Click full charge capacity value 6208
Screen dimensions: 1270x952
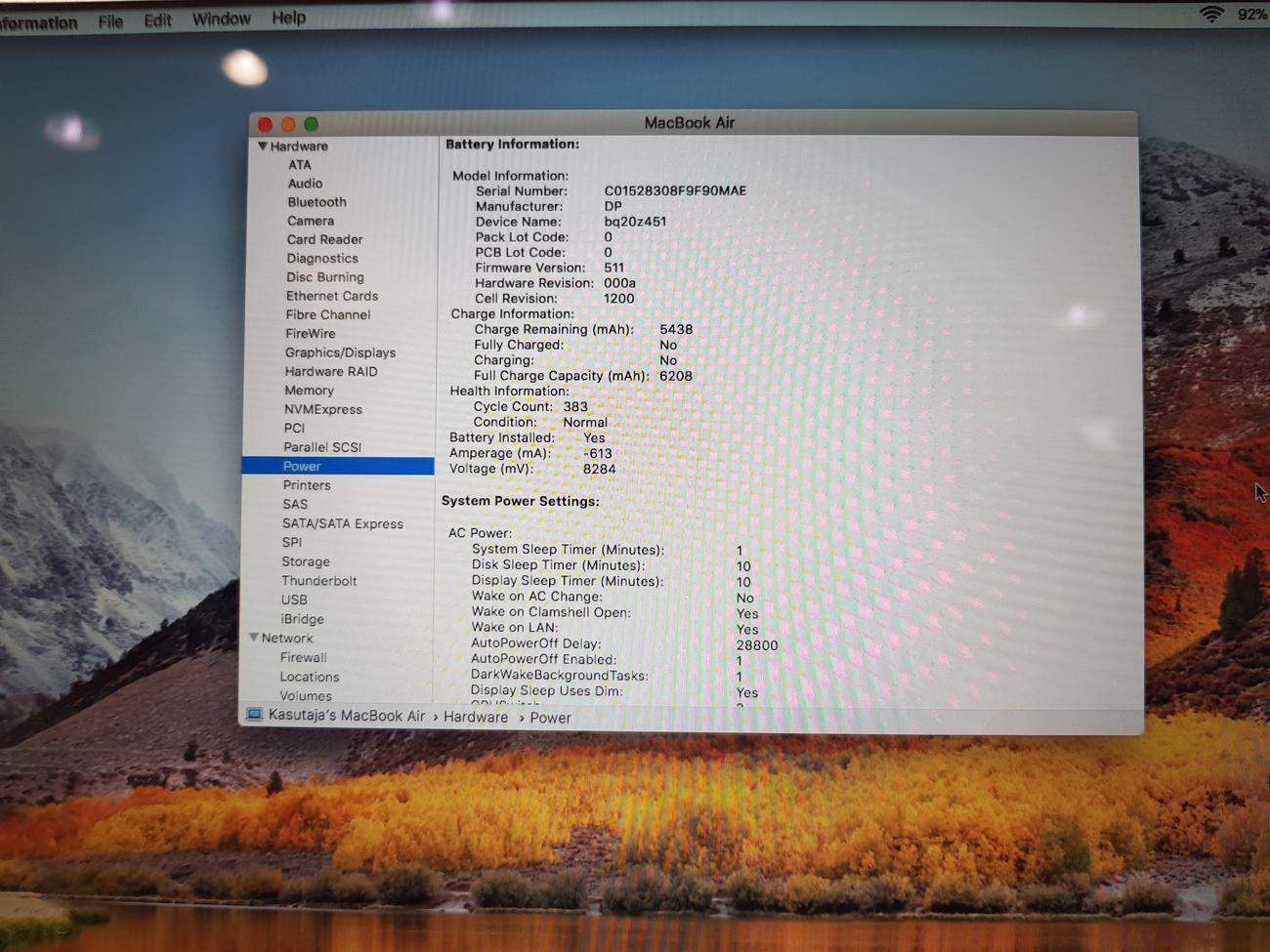(x=676, y=376)
